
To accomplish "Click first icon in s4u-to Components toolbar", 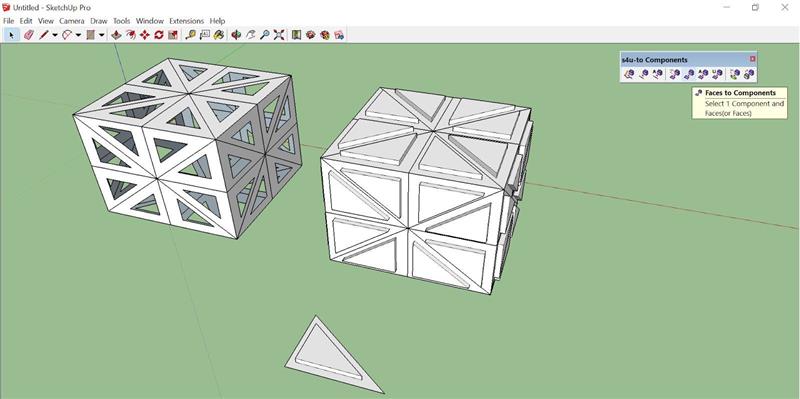I will pyautogui.click(x=629, y=74).
